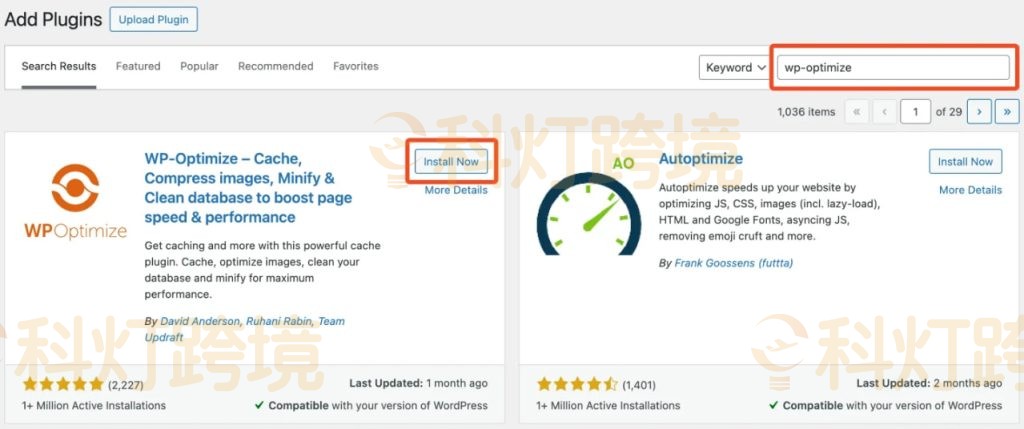1024x429 pixels.
Task: Switch to the Popular tab
Action: tap(199, 66)
